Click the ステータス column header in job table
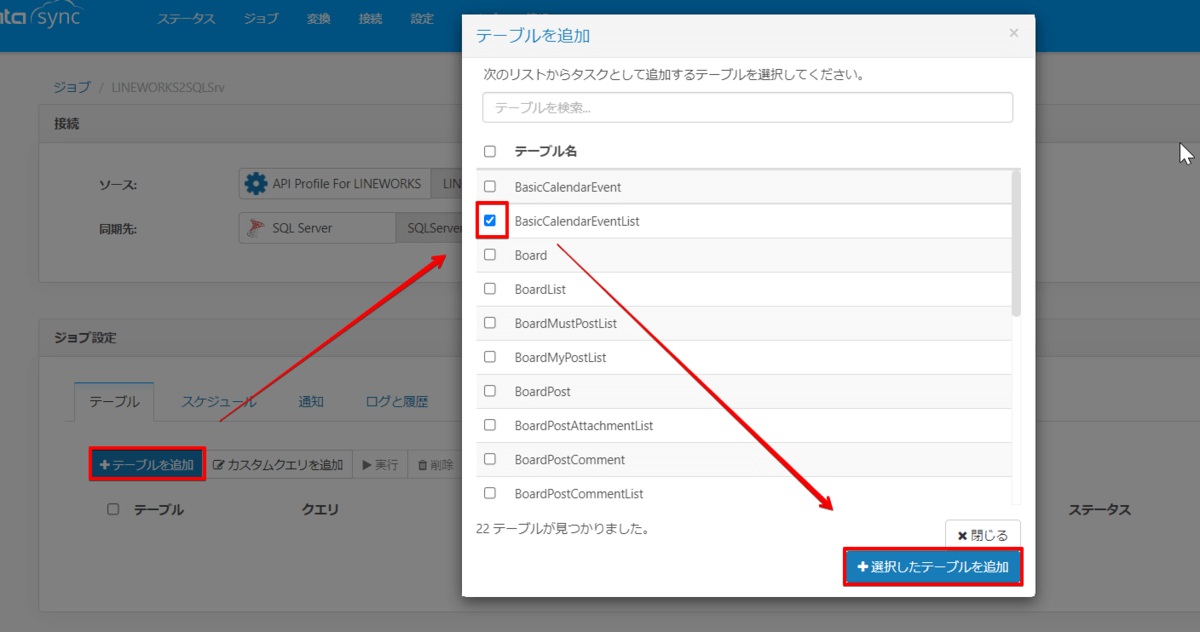 tap(1099, 509)
